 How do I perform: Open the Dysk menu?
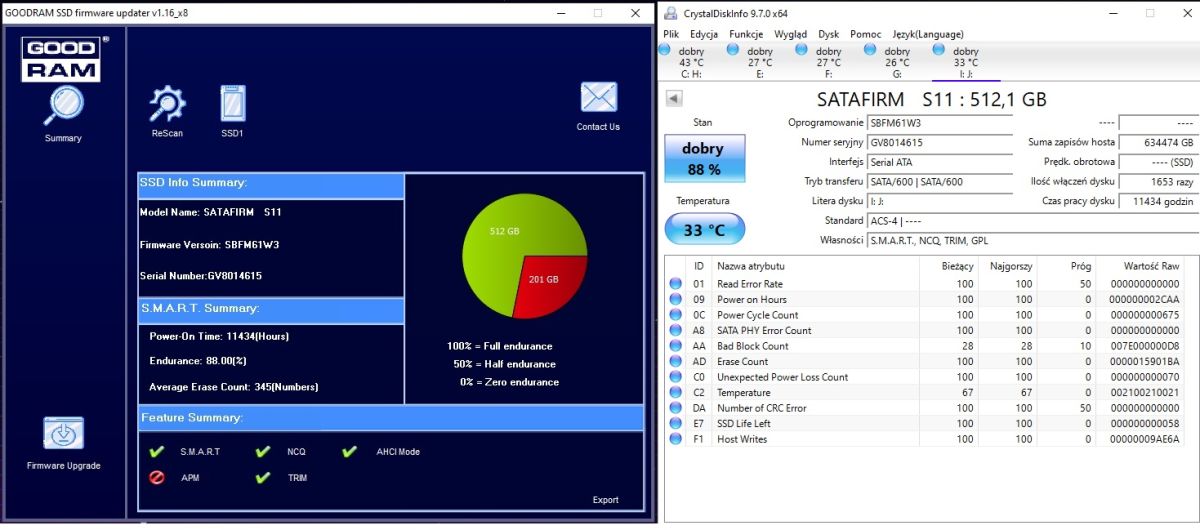[x=829, y=34]
